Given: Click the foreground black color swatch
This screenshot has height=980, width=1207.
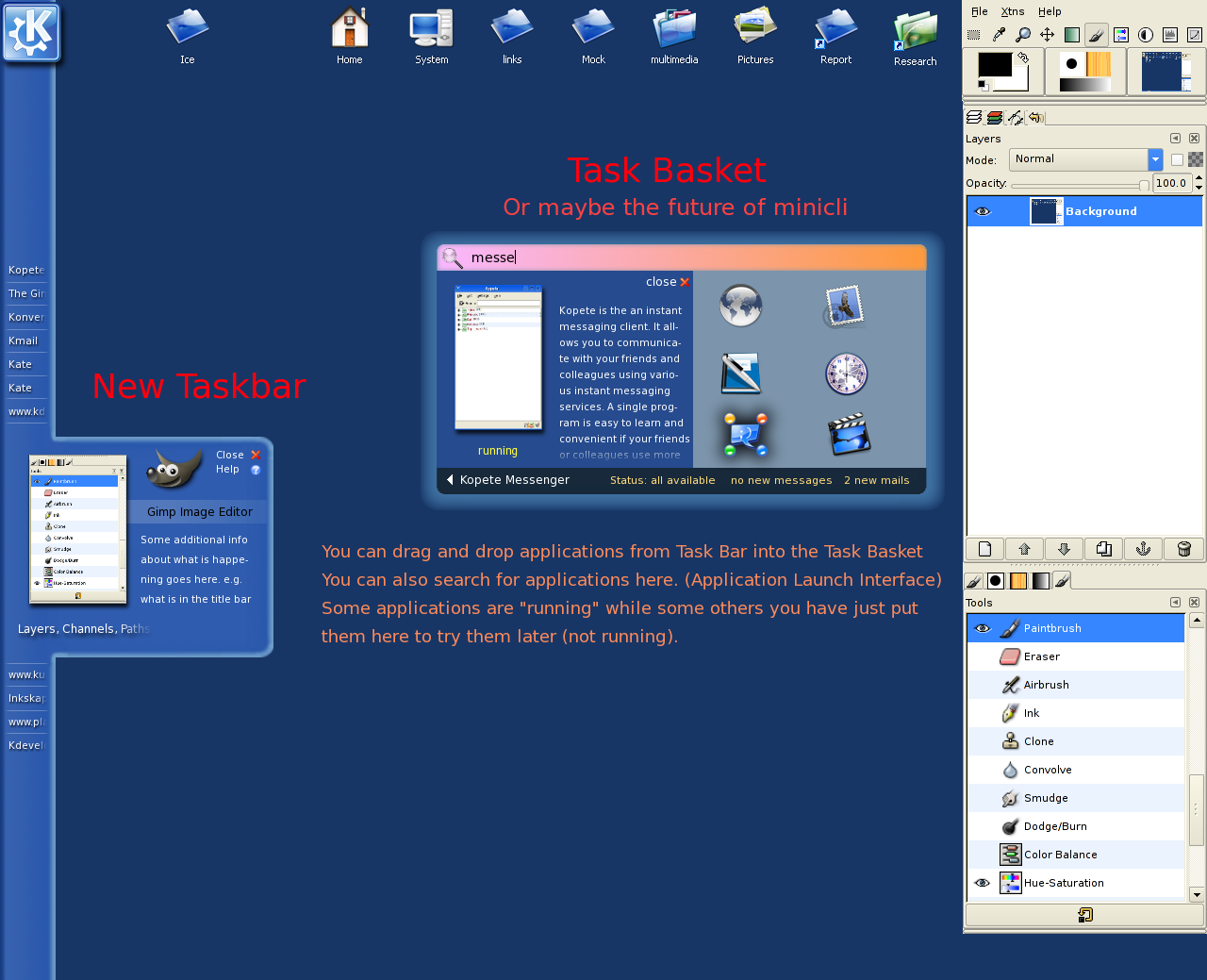Looking at the screenshot, I should [x=994, y=64].
